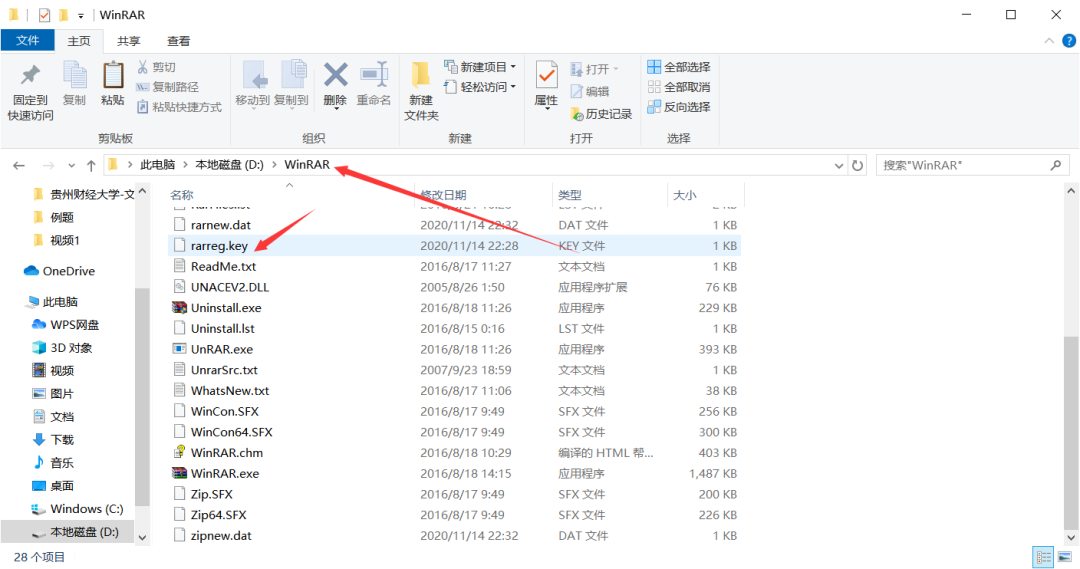Open the 文件 menu tab
This screenshot has height=569, width=1080.
[27, 41]
